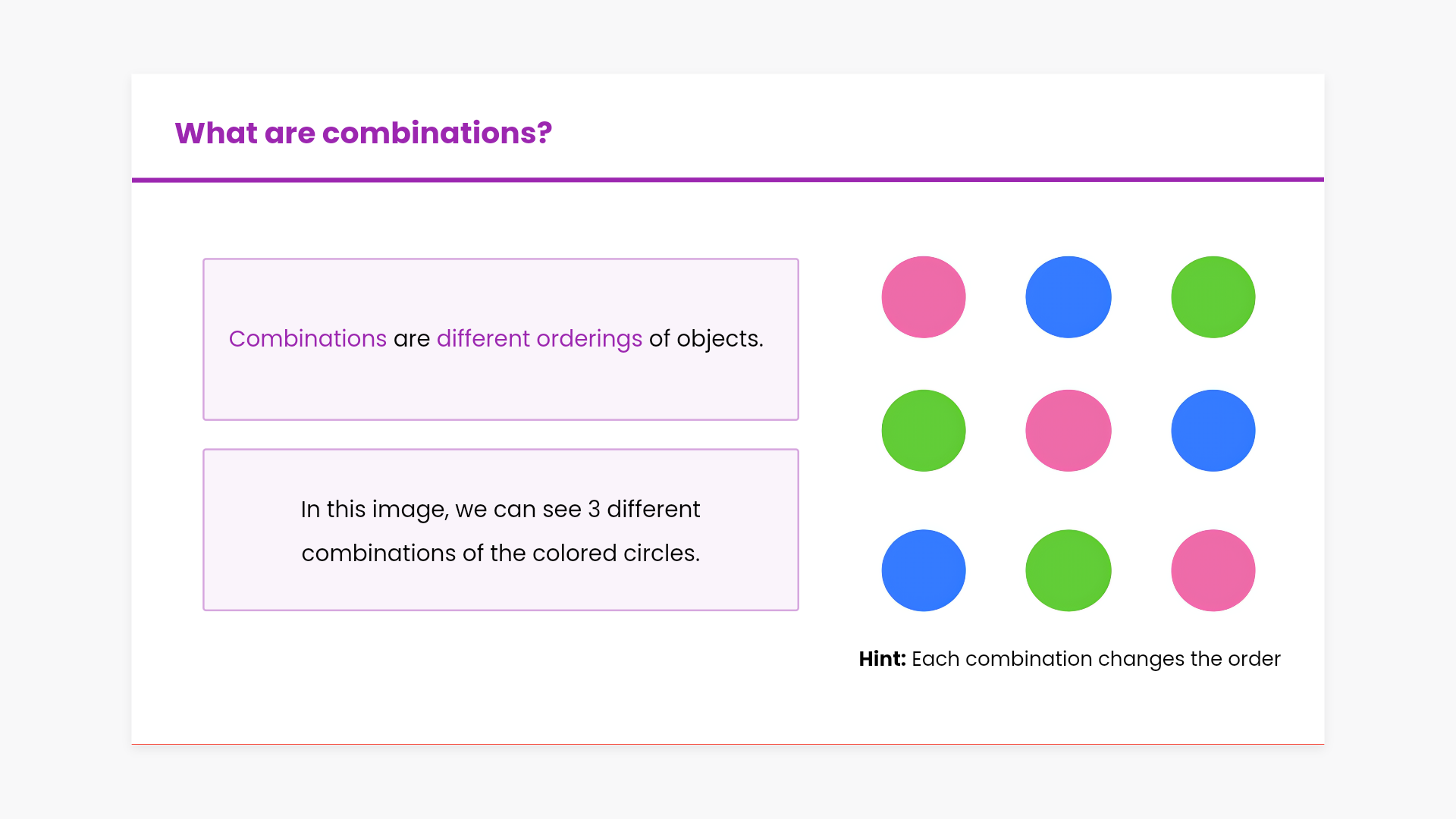Click the green circle in the top row
1456x819 pixels.
1213,297
